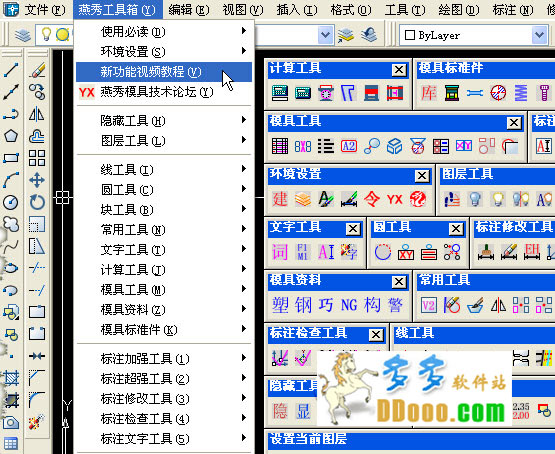Select the Line tool in left toolbar
Screen dimensions: 555x454
(x=11, y=70)
